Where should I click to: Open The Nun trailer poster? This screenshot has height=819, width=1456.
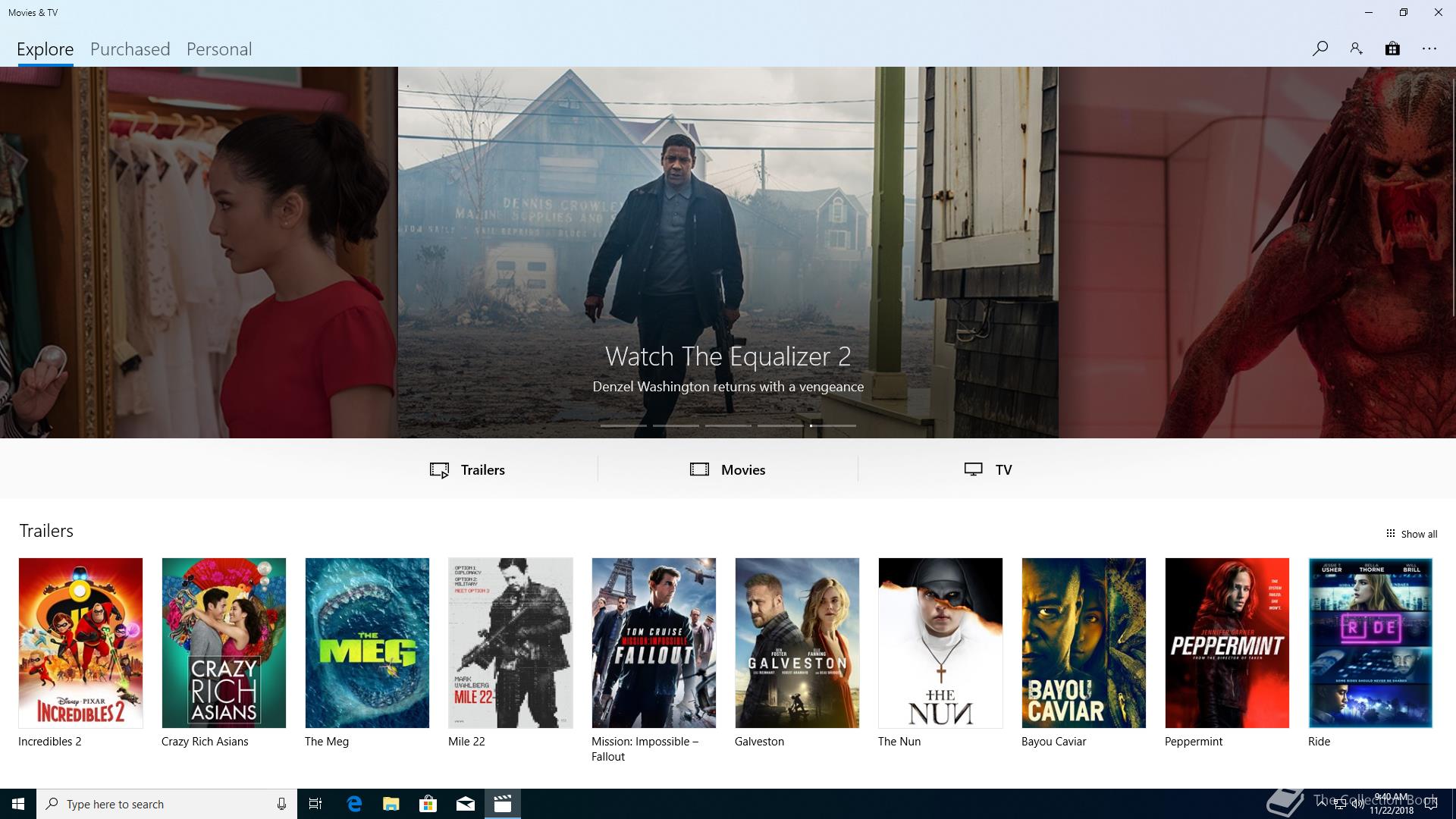point(940,643)
